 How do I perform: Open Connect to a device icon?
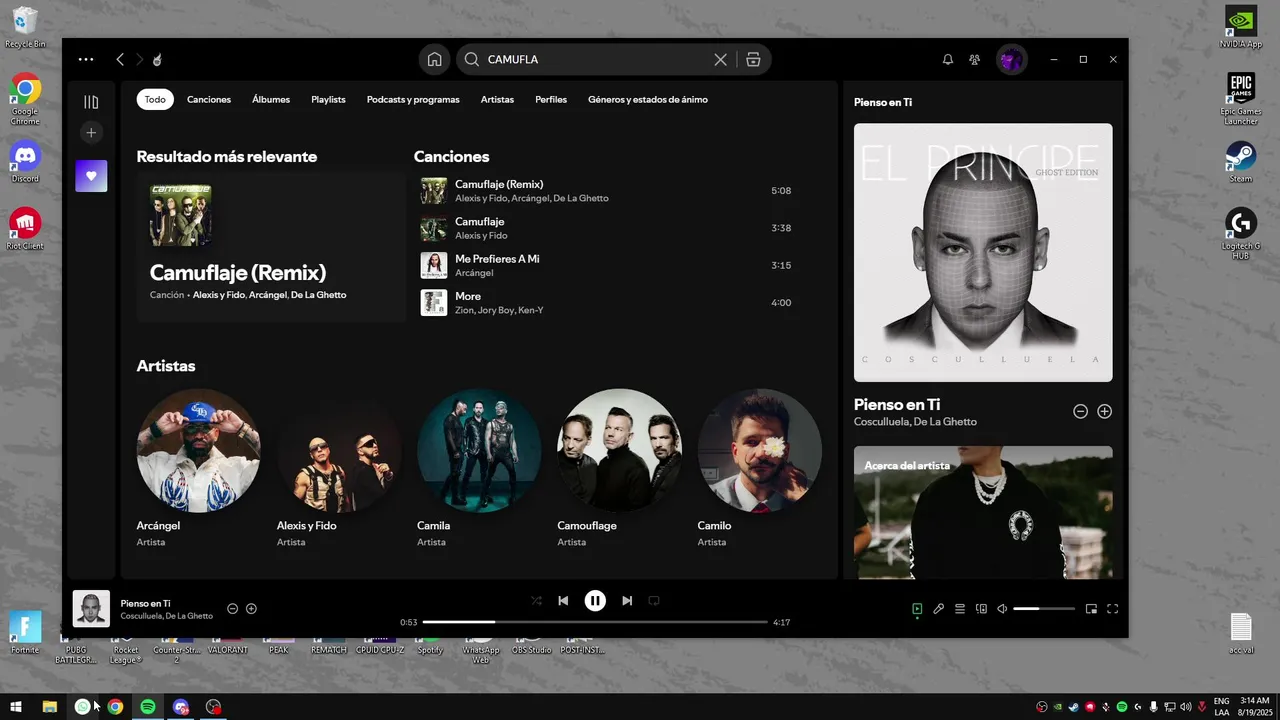click(981, 608)
